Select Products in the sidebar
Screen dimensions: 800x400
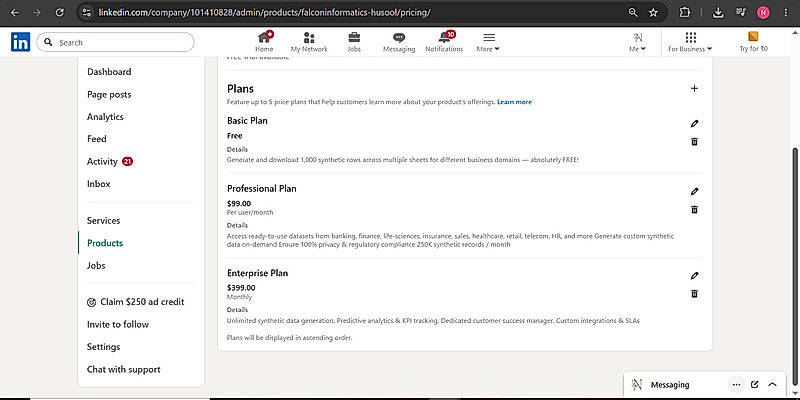tap(105, 243)
